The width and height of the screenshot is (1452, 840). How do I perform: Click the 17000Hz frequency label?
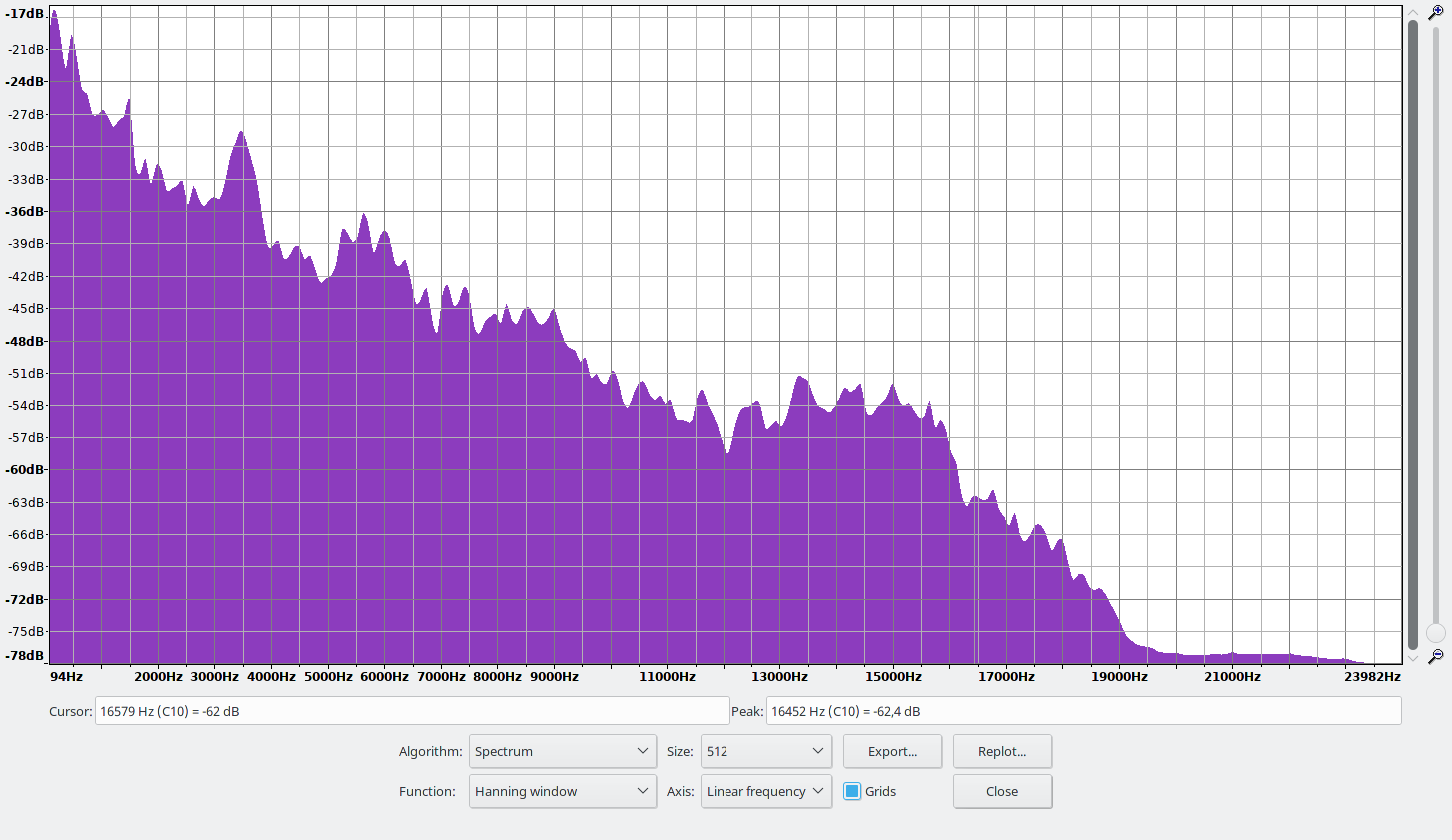(1006, 676)
